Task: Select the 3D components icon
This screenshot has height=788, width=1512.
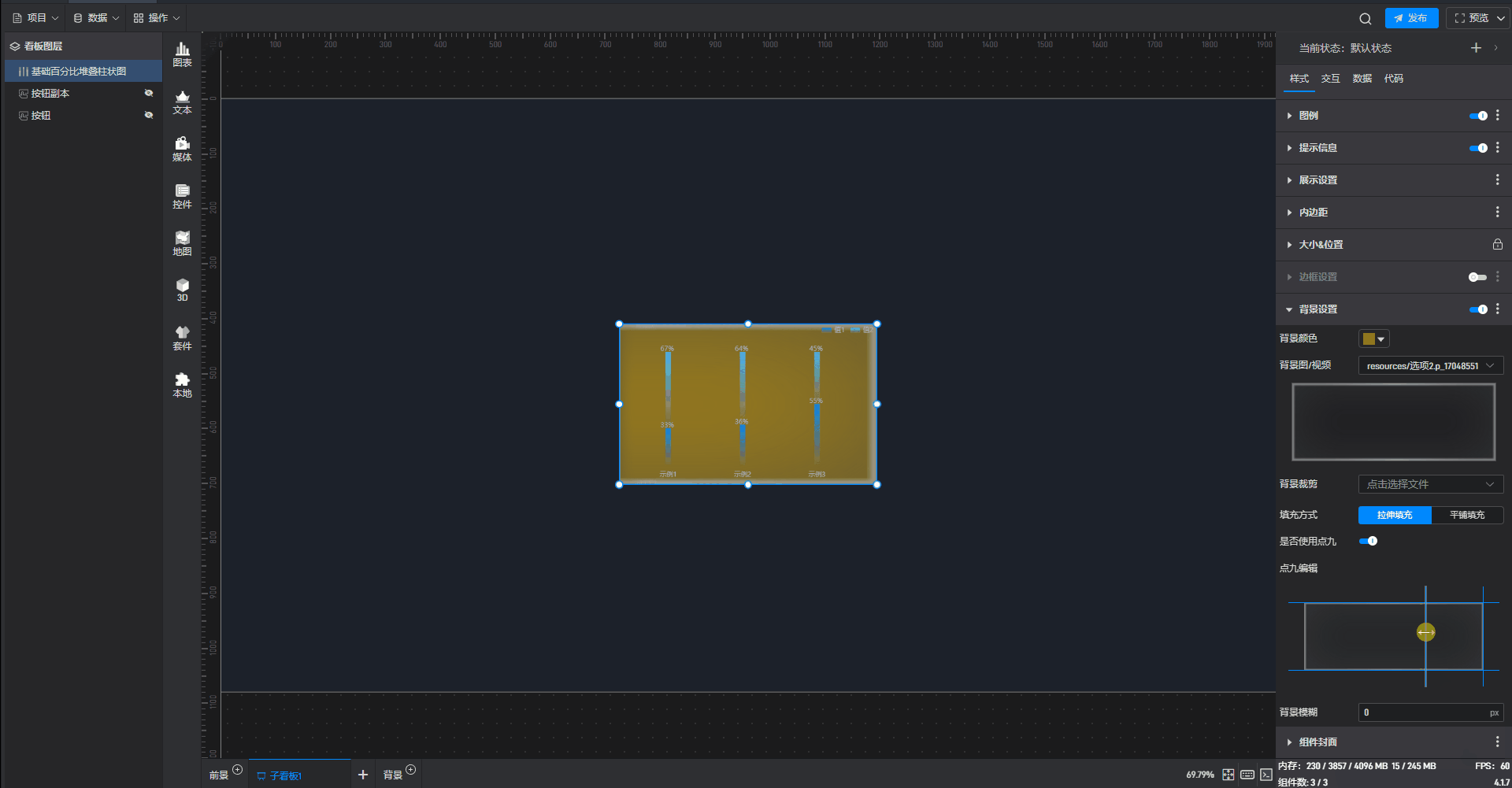Action: coord(182,290)
